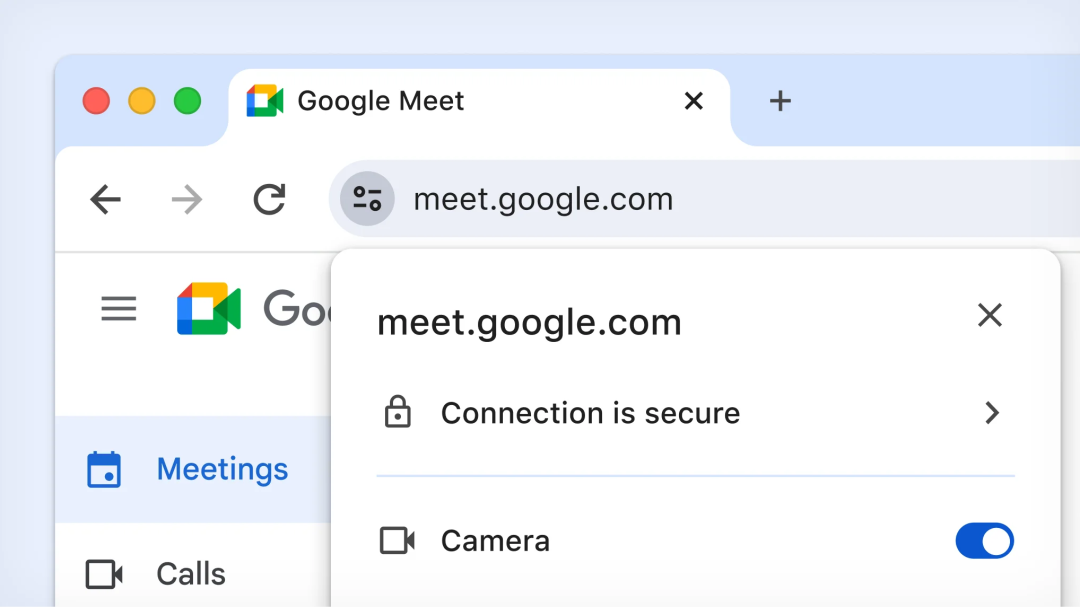Click the browser back arrow
Screen dimensions: 1080x607
105,200
